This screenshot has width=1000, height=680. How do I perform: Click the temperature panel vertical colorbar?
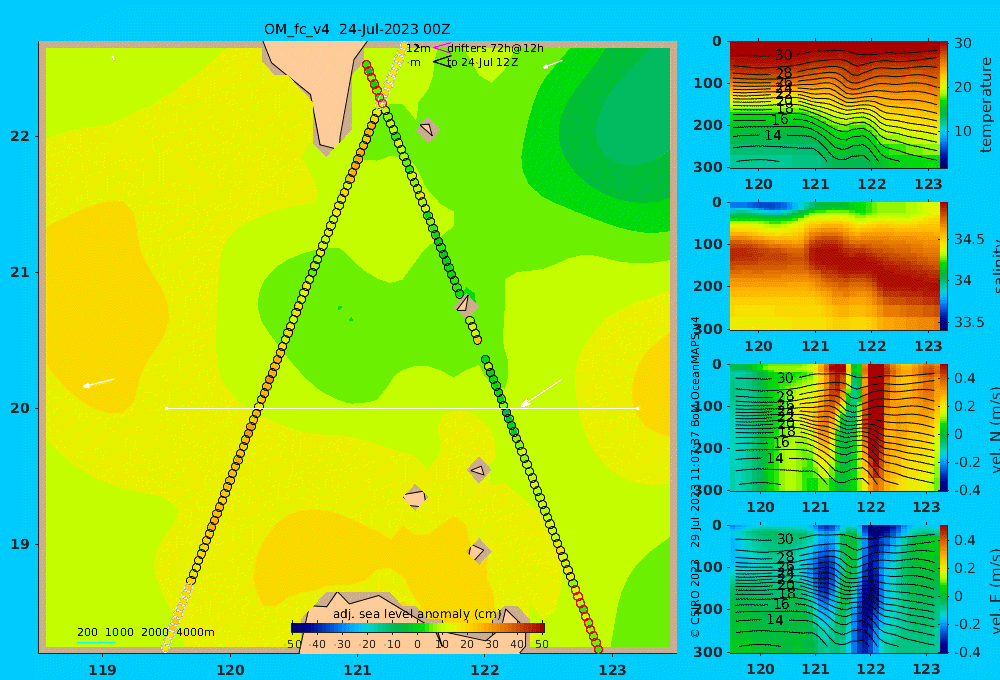point(943,105)
